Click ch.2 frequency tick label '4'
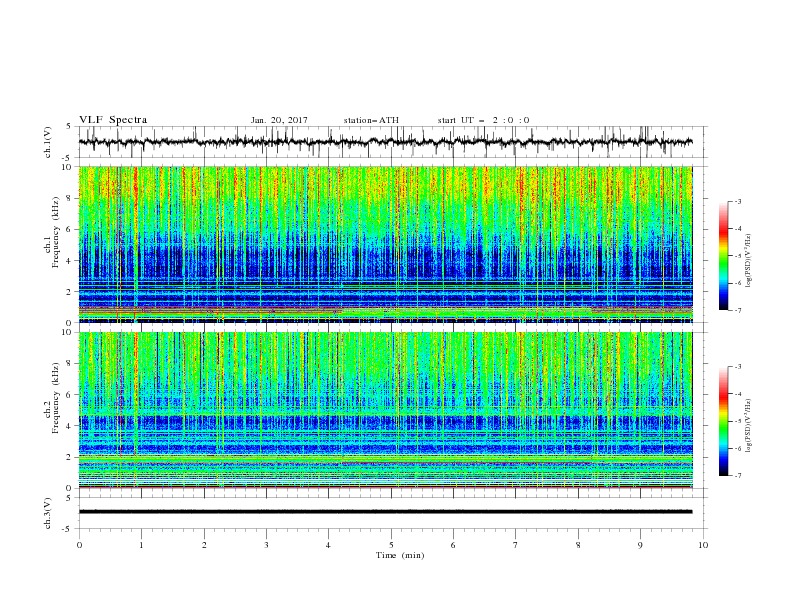 tap(71, 426)
